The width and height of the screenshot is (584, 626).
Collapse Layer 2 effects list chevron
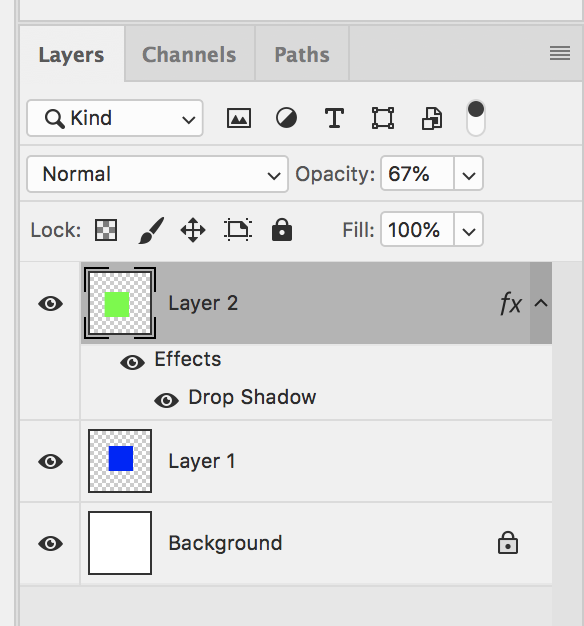pyautogui.click(x=541, y=303)
